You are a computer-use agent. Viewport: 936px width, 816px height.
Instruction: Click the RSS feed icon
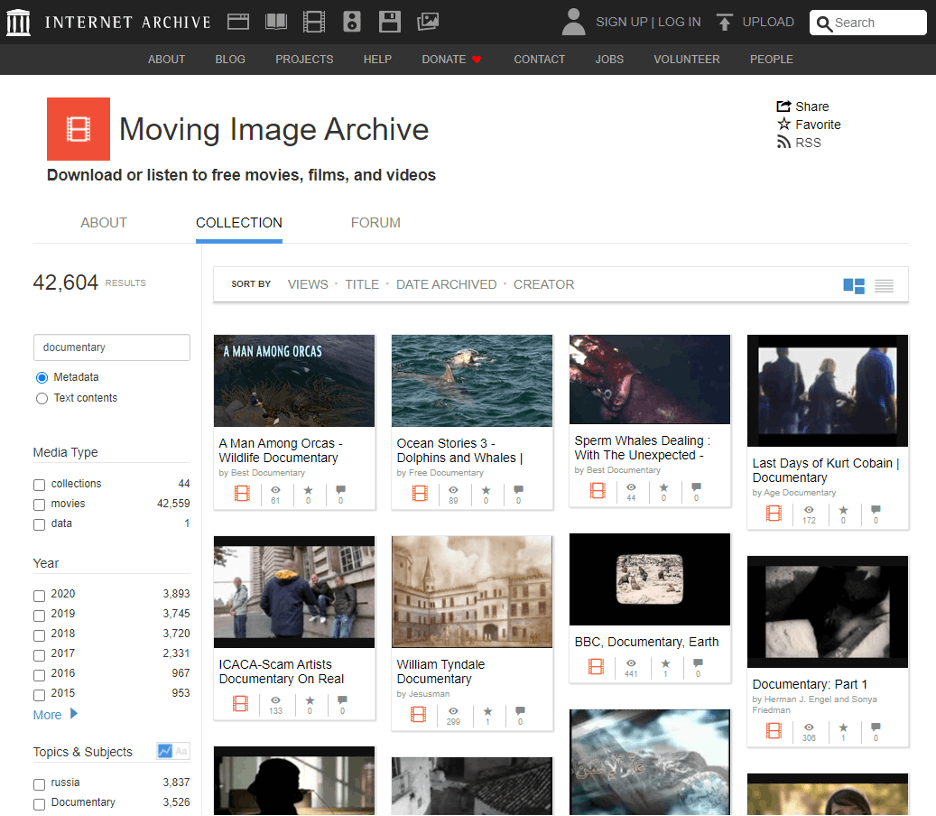pos(783,142)
